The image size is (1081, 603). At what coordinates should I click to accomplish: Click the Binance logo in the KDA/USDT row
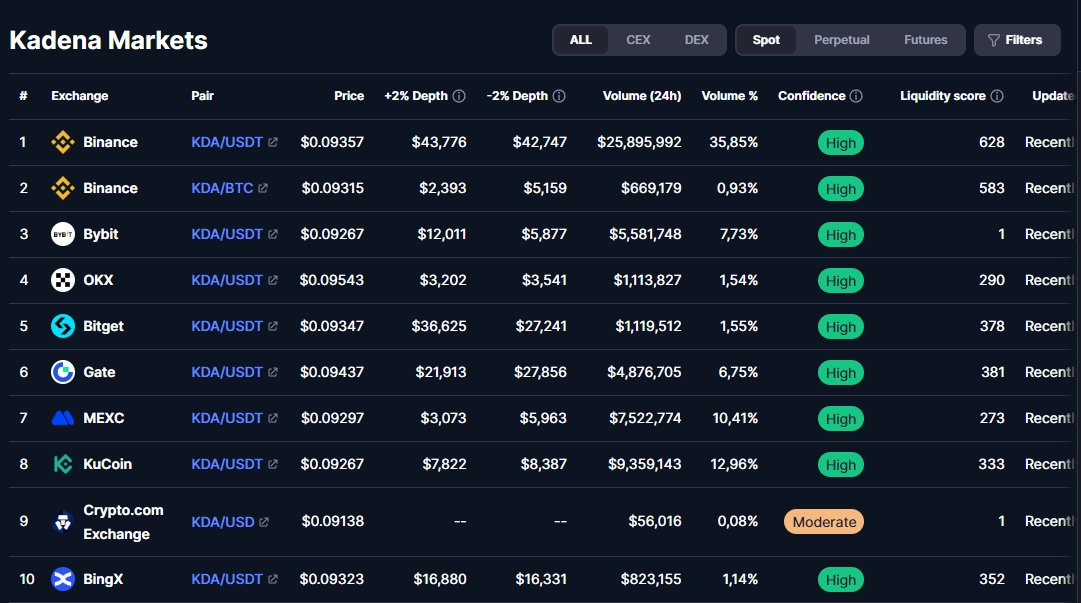point(63,142)
